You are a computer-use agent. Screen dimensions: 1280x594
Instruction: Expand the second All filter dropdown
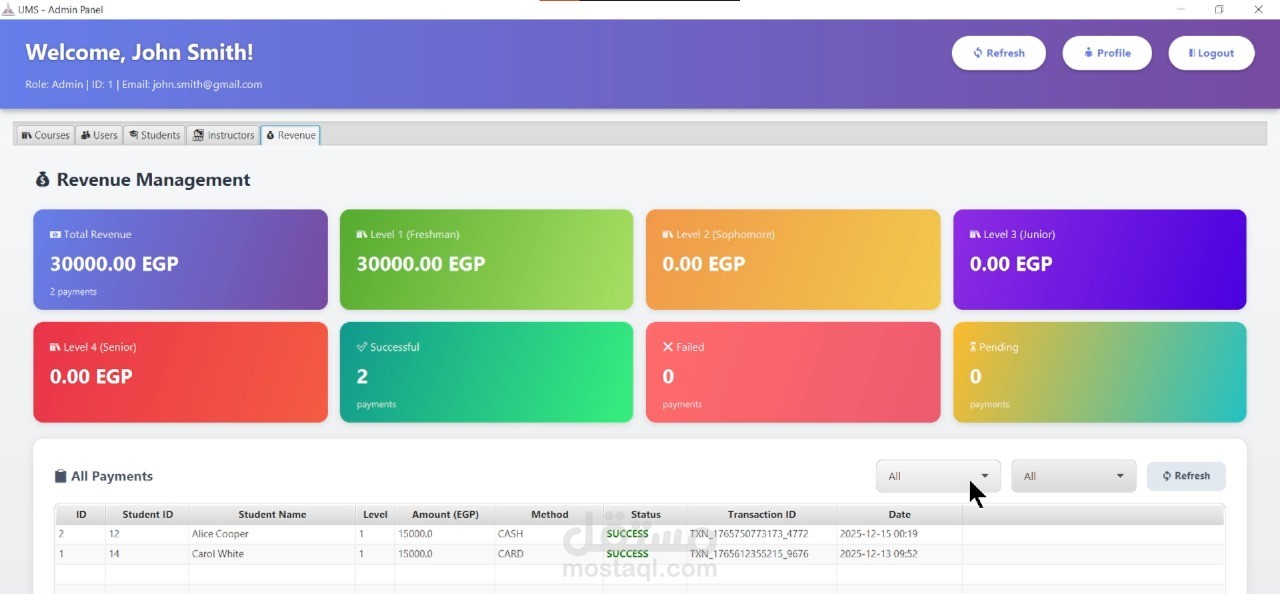(x=1073, y=476)
